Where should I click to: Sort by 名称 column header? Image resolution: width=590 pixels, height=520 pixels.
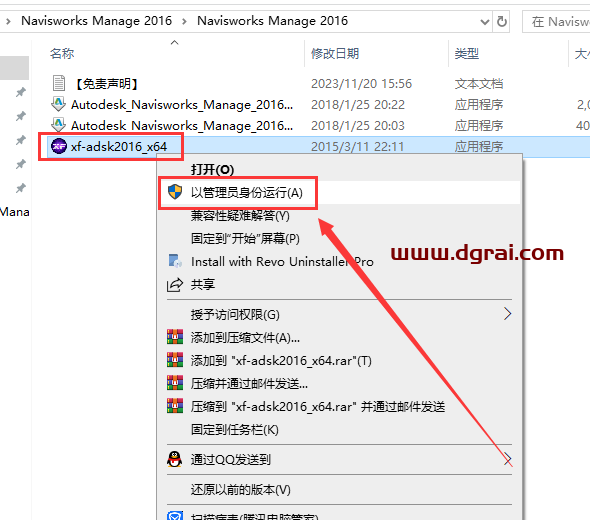click(x=62, y=53)
